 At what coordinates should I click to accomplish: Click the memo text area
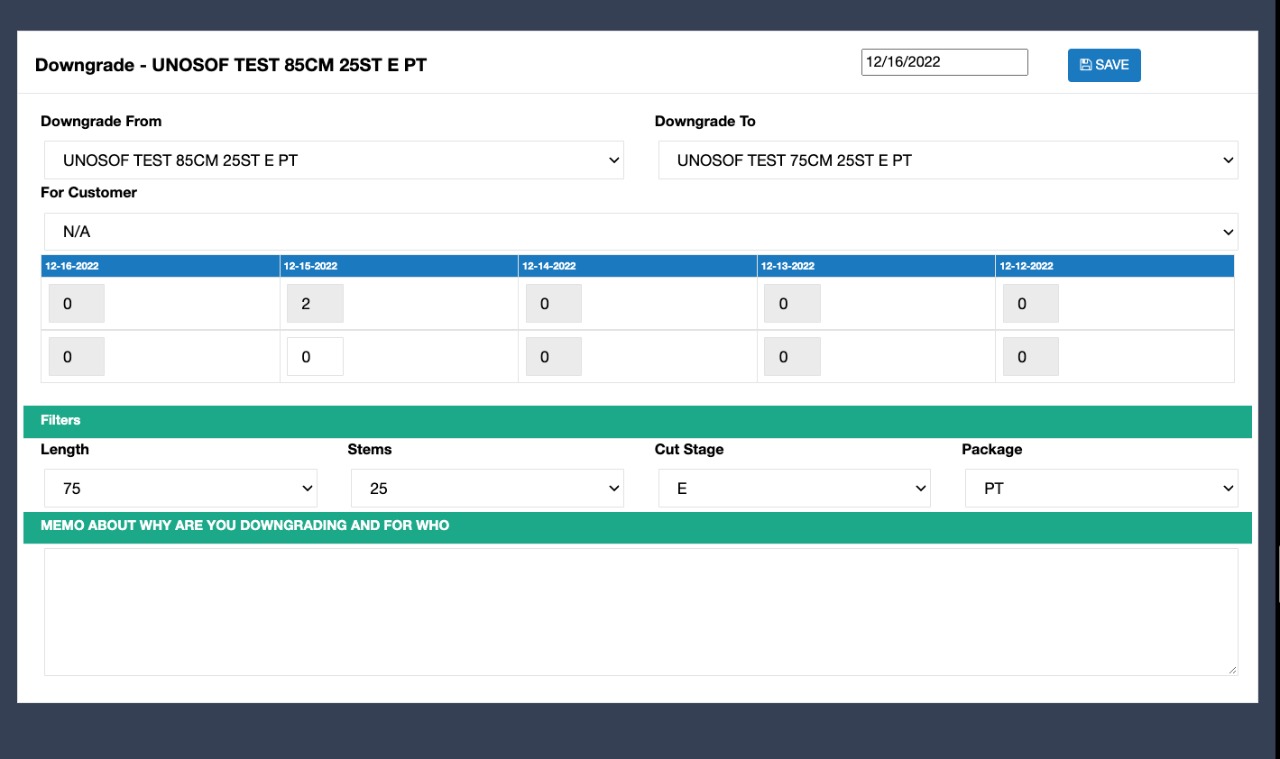point(641,611)
